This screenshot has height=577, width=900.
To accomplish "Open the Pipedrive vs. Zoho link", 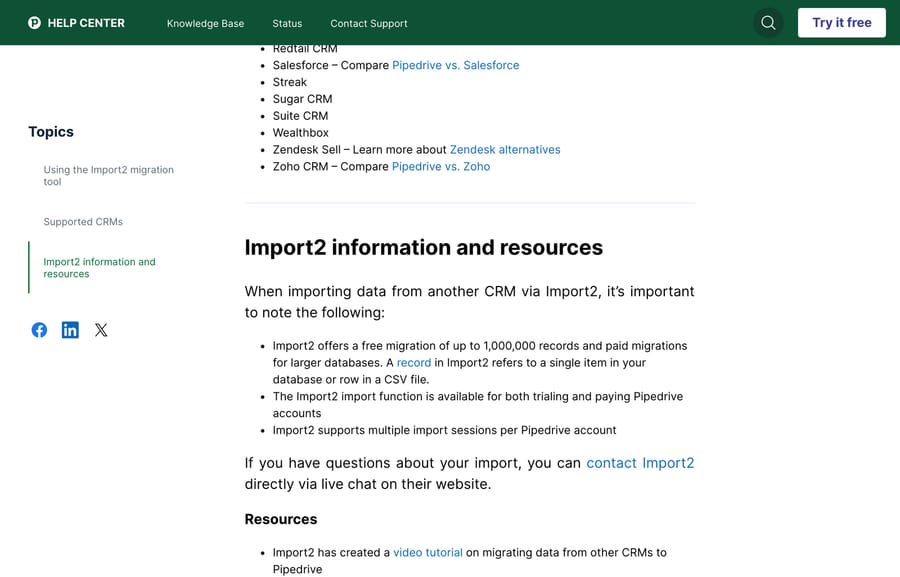I will [x=441, y=166].
